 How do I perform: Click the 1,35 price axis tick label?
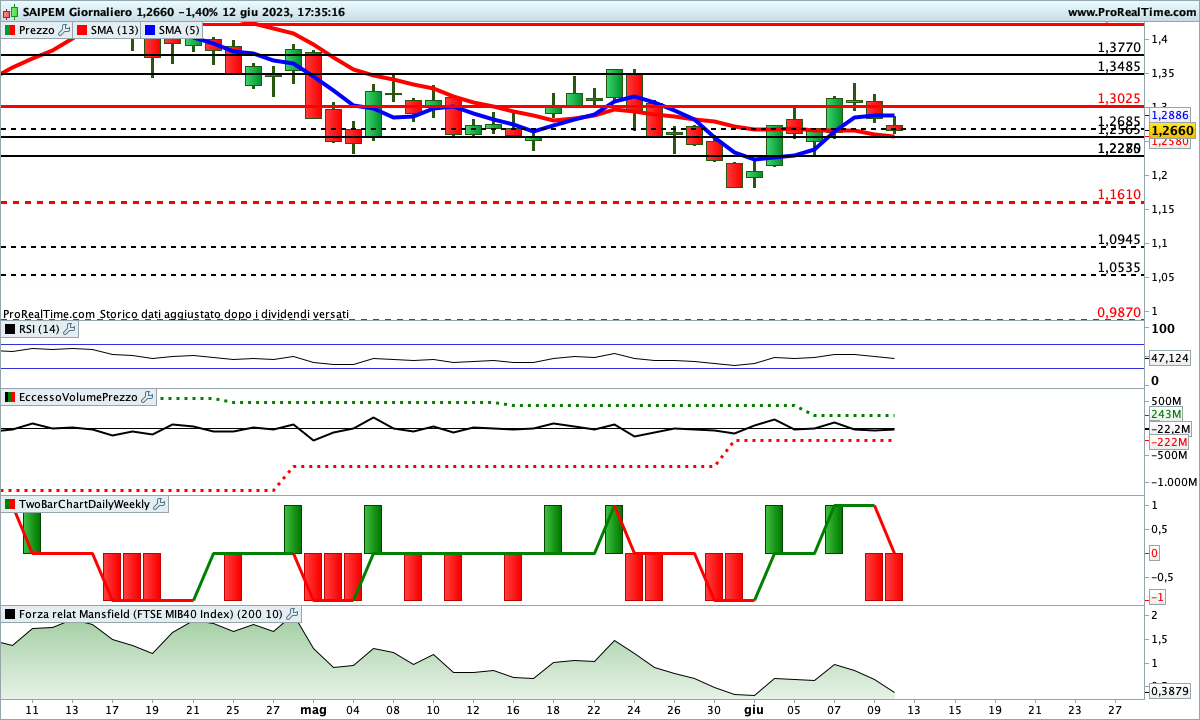coord(1163,73)
